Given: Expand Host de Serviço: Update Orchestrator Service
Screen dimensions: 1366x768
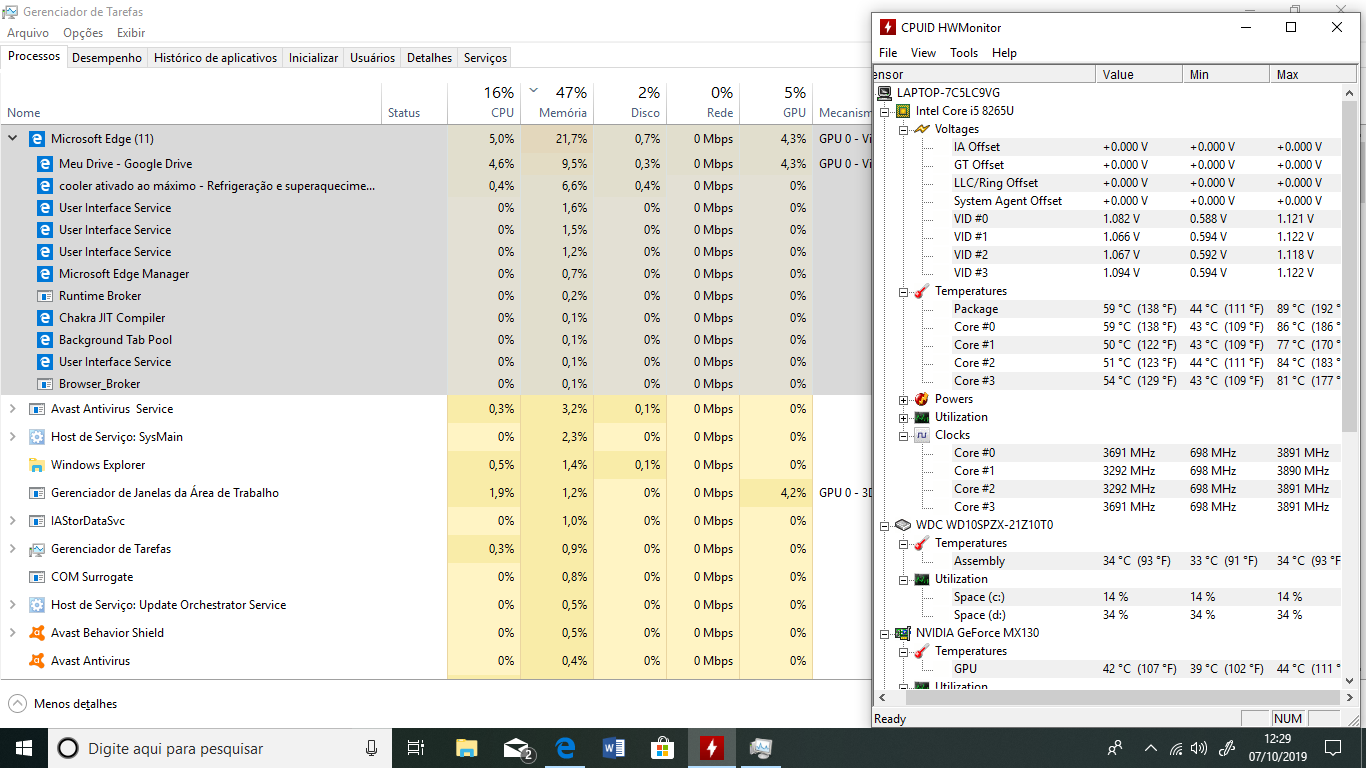Looking at the screenshot, I should (x=13, y=605).
